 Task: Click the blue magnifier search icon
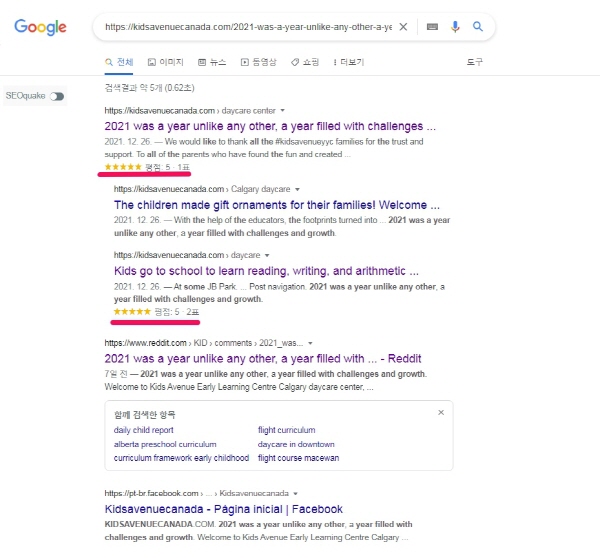point(478,26)
